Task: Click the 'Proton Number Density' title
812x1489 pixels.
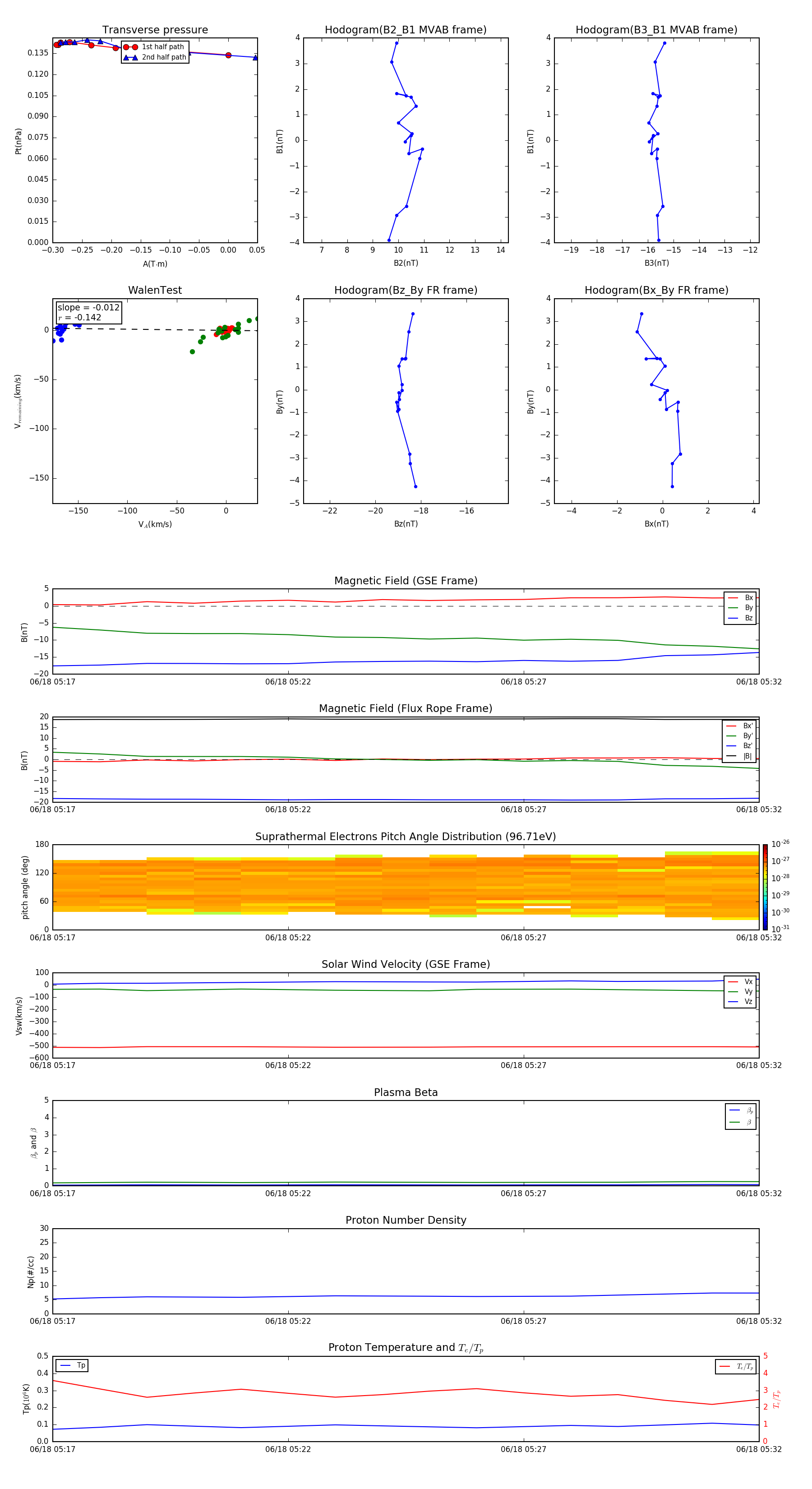Action: (406, 1220)
